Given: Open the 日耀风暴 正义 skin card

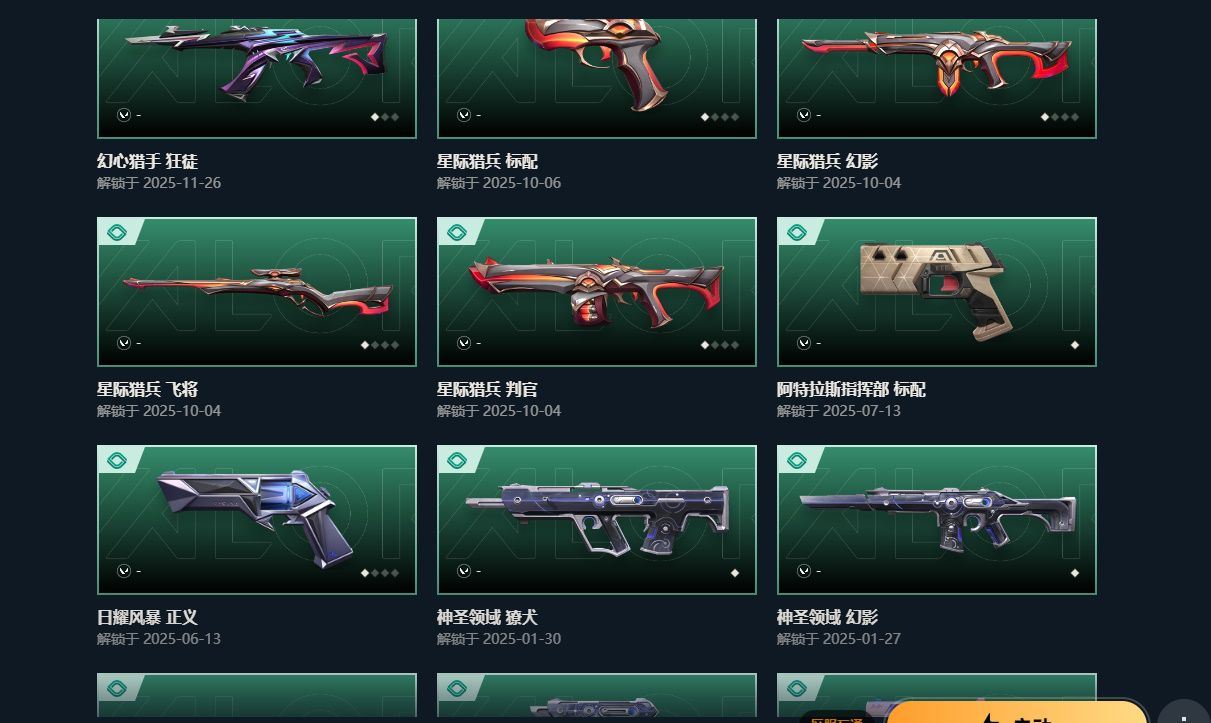Looking at the screenshot, I should pyautogui.click(x=257, y=520).
